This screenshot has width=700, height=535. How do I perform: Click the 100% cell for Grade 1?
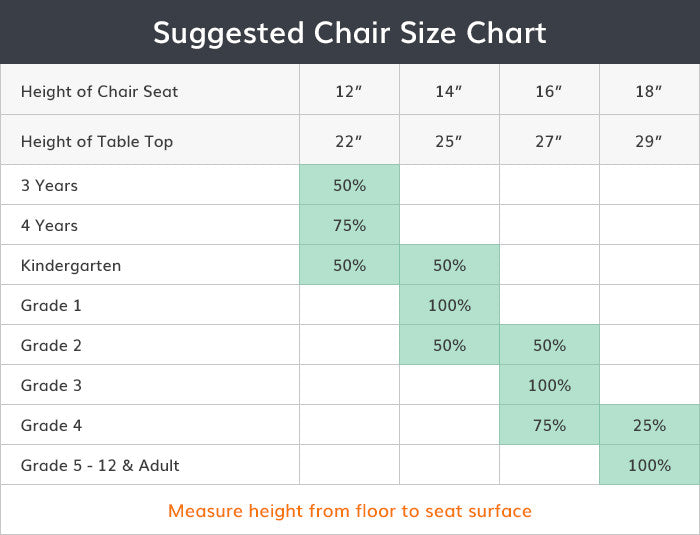pos(449,305)
